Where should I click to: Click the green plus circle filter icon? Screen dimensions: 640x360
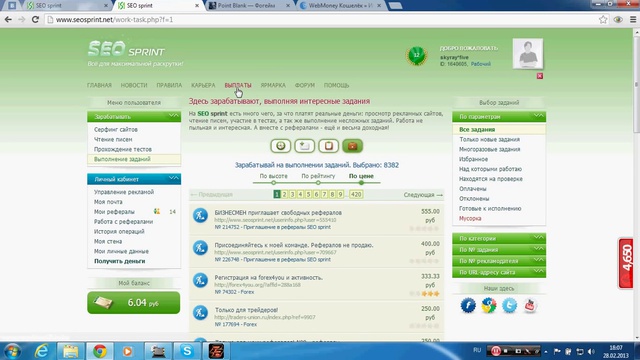click(280, 146)
